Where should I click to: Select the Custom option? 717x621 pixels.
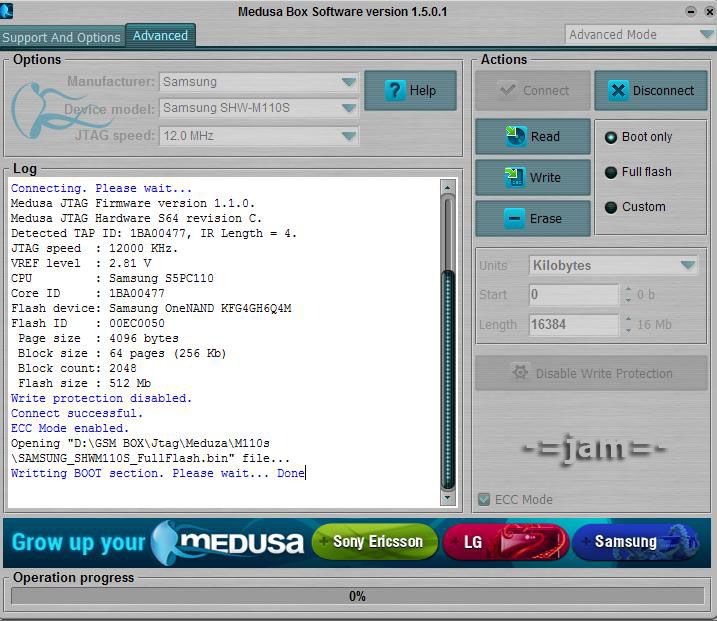[x=610, y=207]
